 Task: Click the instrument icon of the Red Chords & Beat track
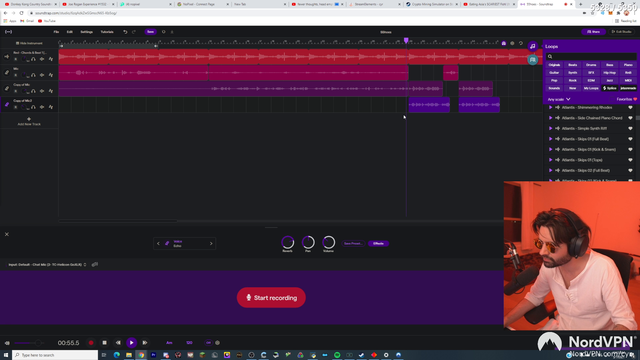point(7,56)
